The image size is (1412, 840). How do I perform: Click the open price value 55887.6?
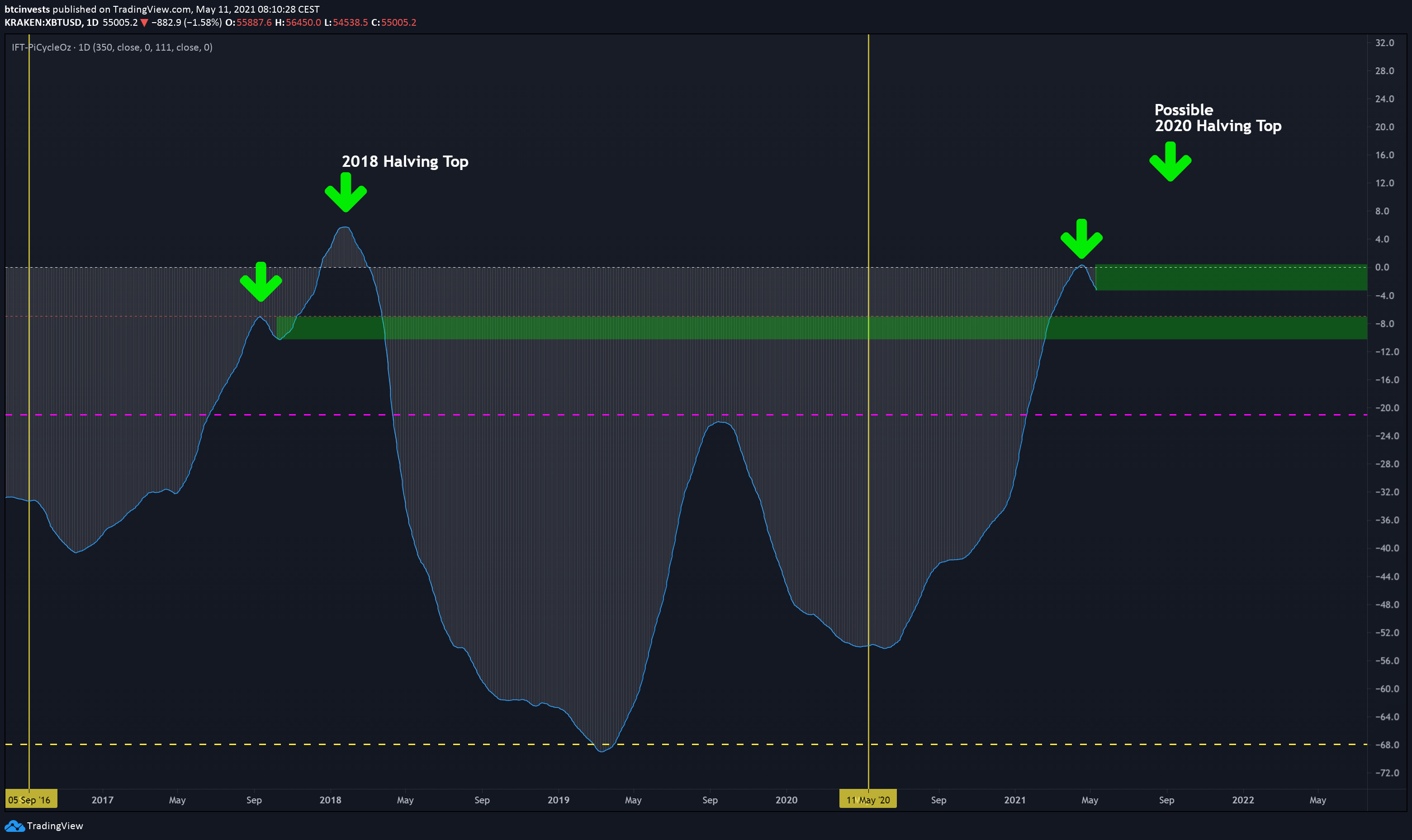[x=254, y=23]
